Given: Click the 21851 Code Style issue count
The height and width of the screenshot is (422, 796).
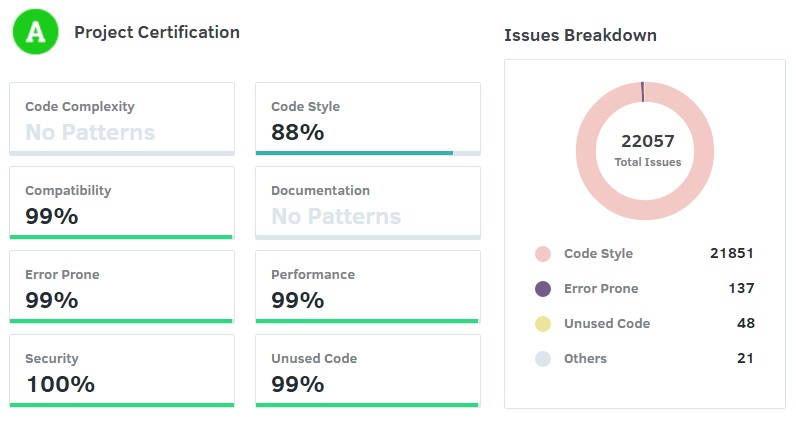Looking at the screenshot, I should tap(732, 254).
